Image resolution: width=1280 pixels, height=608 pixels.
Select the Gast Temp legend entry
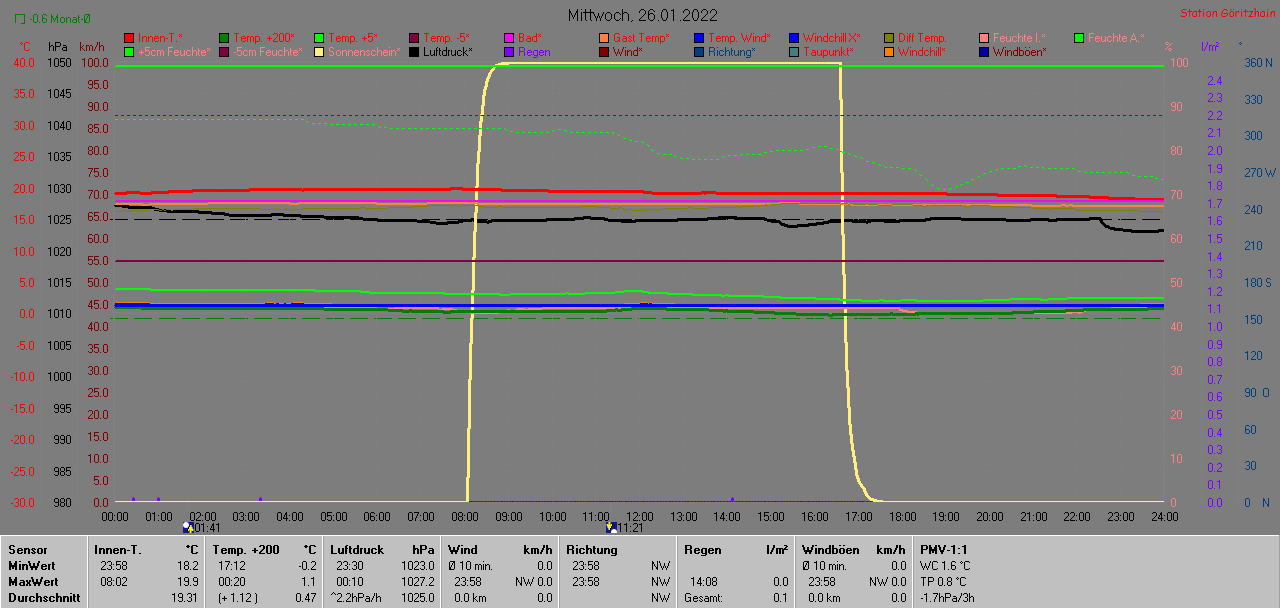634,38
